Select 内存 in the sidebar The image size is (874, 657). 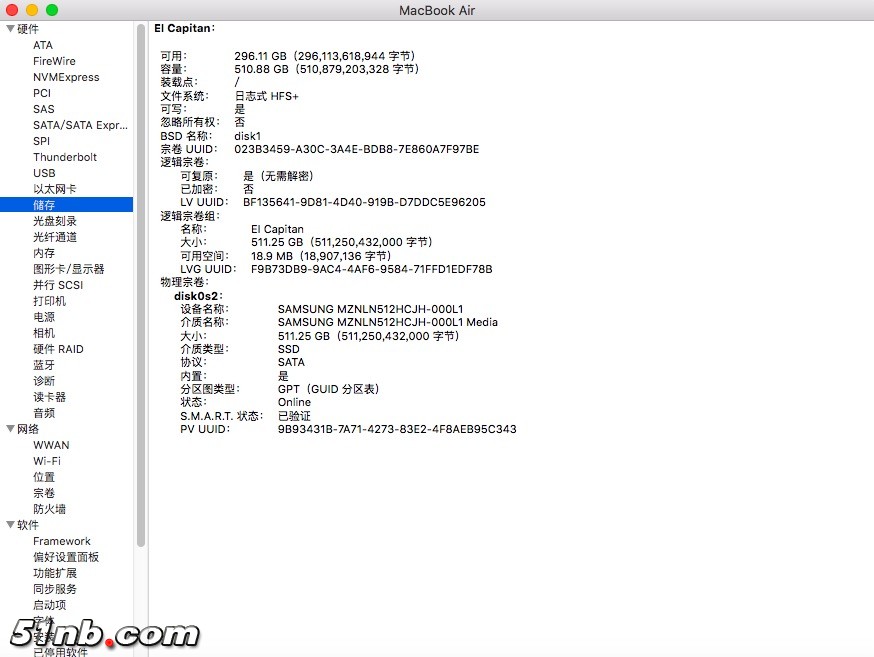(44, 253)
